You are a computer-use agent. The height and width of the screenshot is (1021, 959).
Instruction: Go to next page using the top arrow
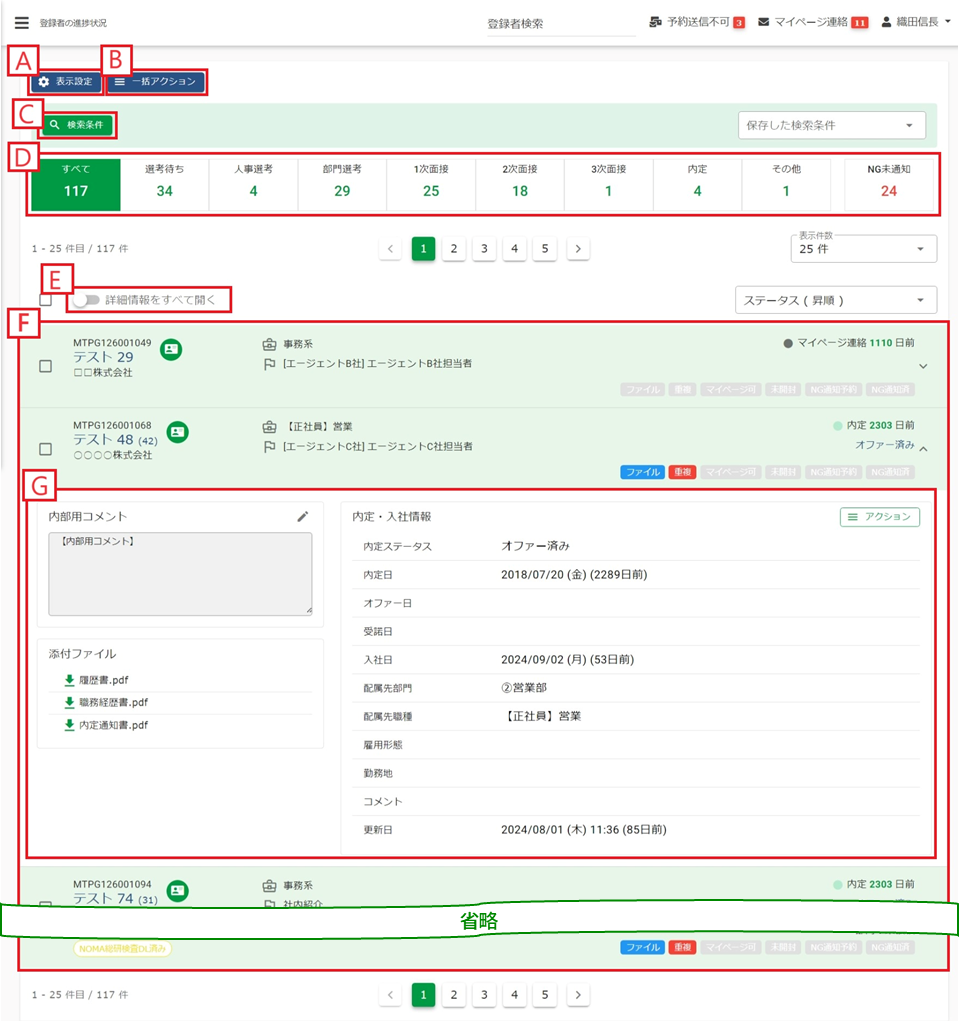click(578, 248)
